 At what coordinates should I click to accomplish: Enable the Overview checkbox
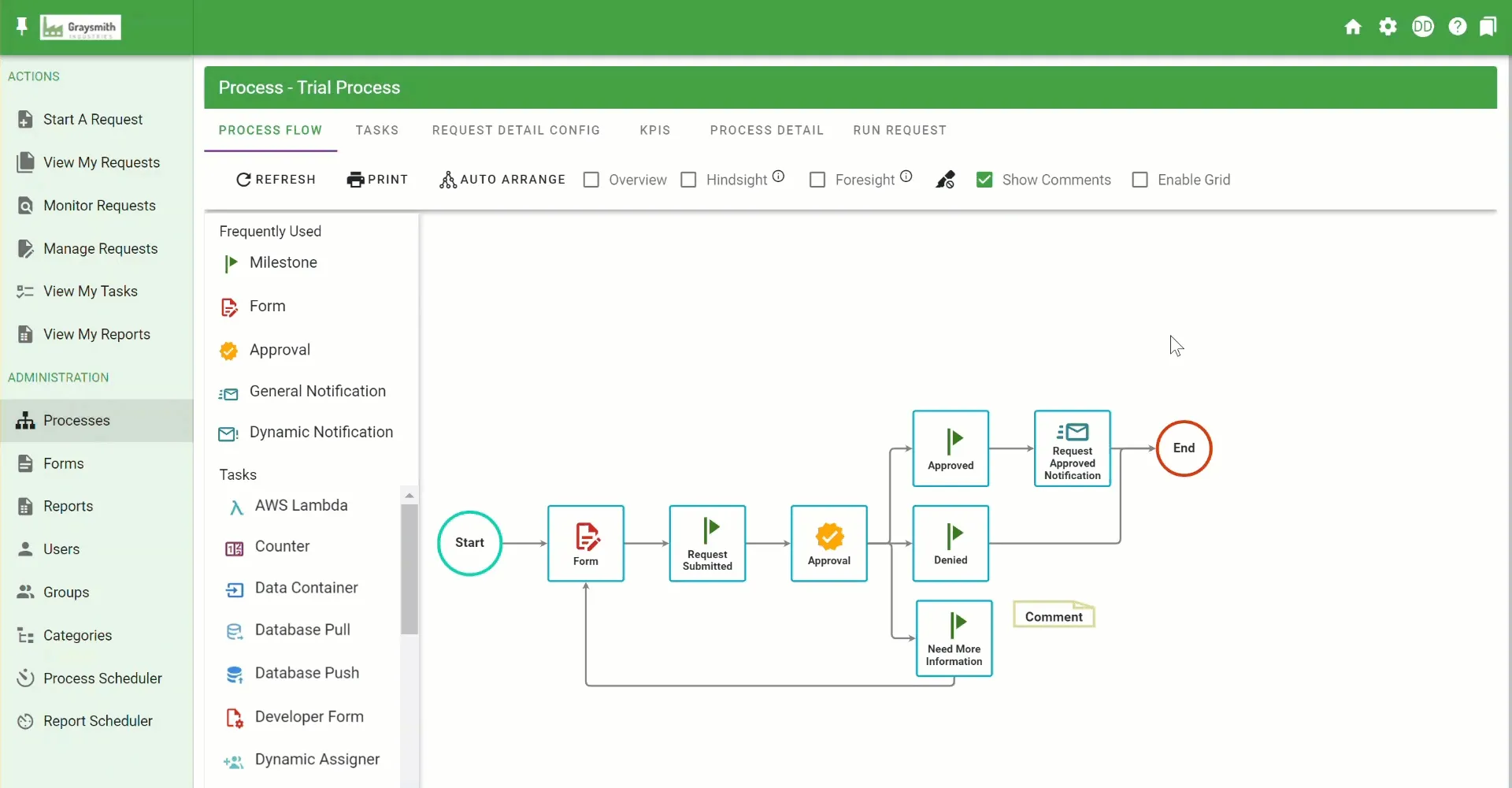(x=591, y=180)
